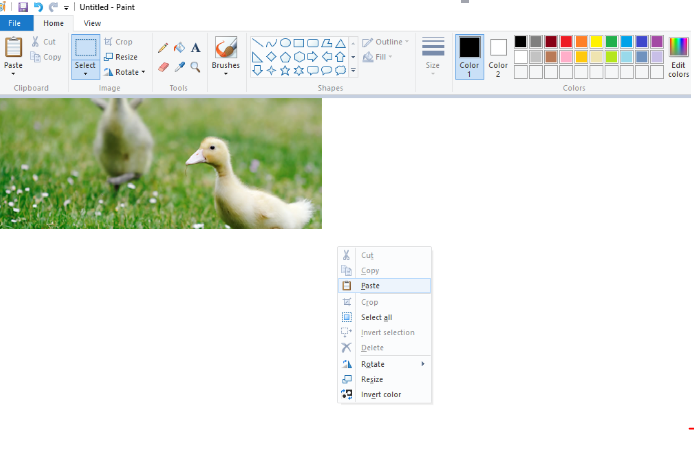The width and height of the screenshot is (694, 458).
Task: Activate Color 1 foreground selector
Action: tap(469, 56)
